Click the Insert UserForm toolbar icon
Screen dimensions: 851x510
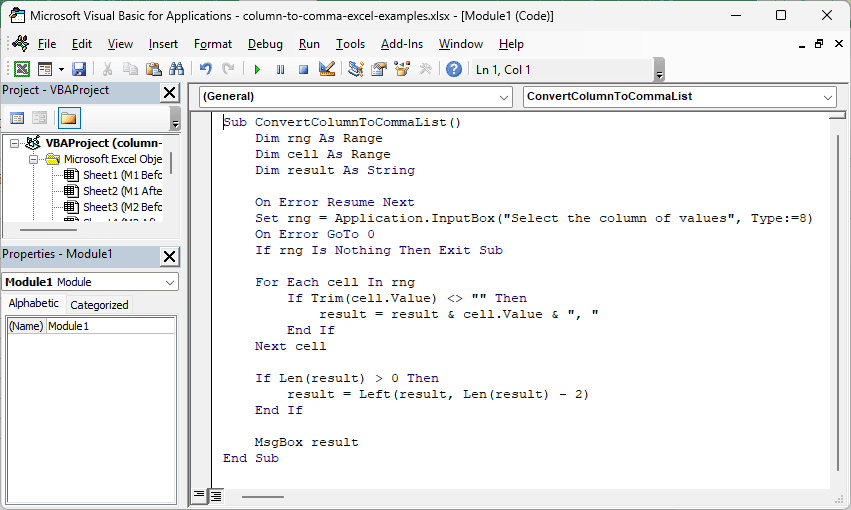[45, 69]
